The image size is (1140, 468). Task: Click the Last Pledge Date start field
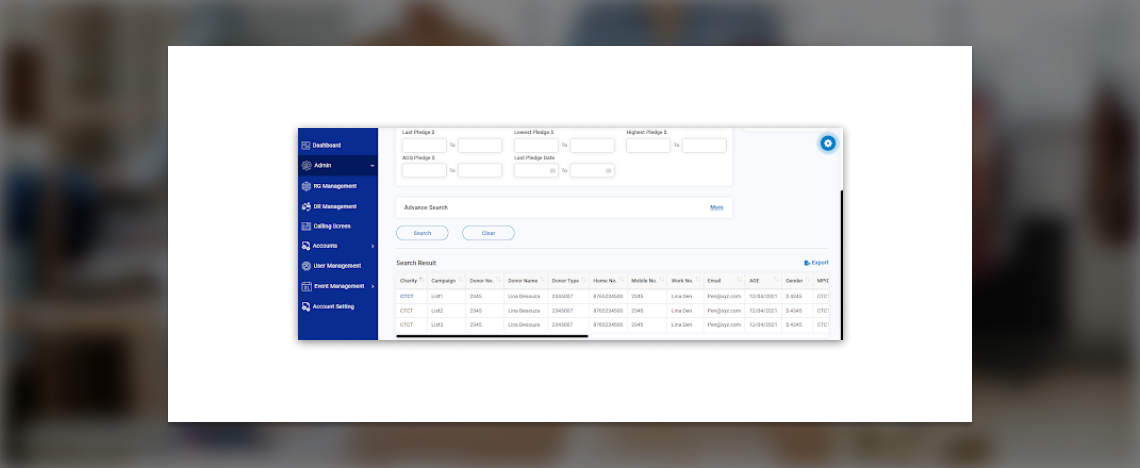pos(536,171)
